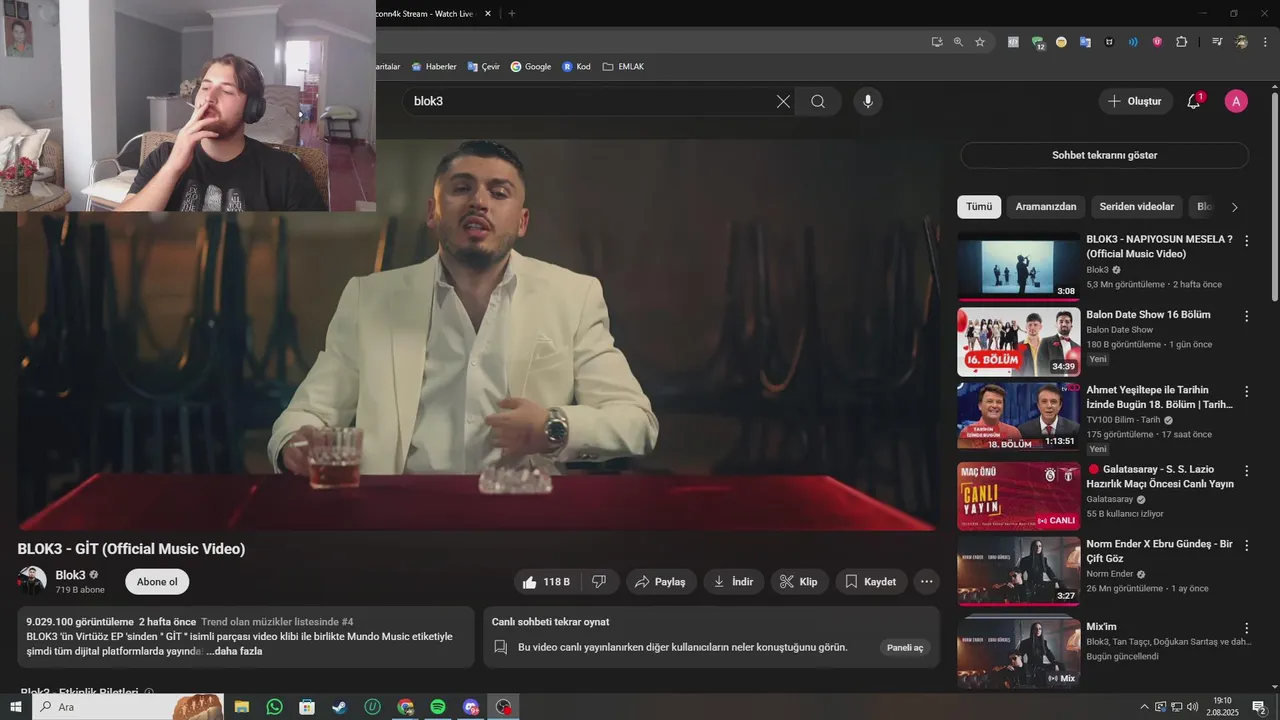
Task: Close the Stream - Watch Live browser tab
Action: (488, 14)
